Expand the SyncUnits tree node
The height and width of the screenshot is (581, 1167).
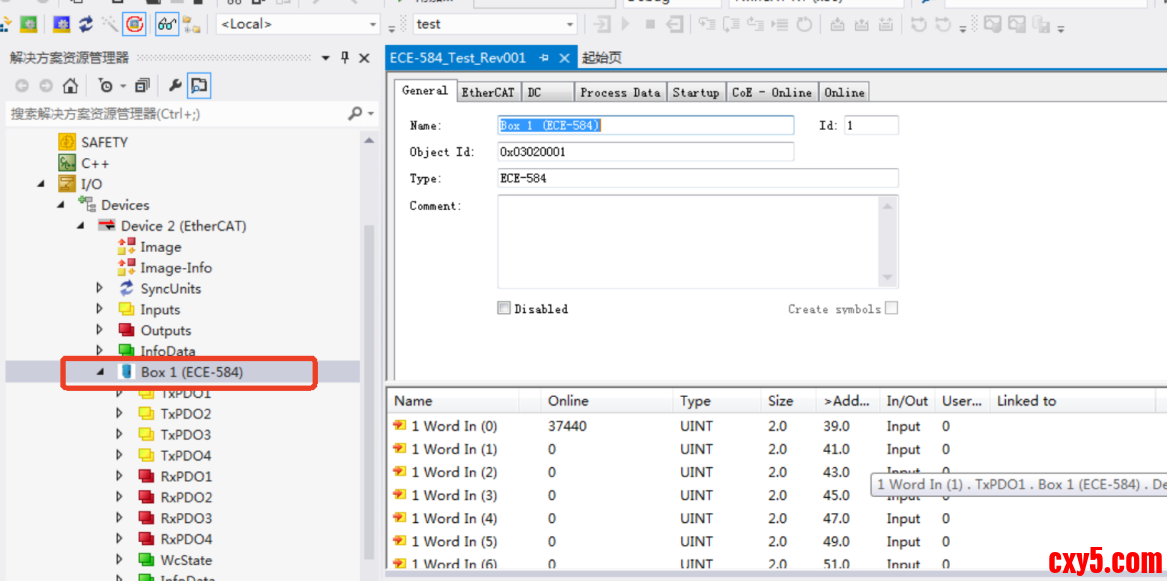pos(99,288)
